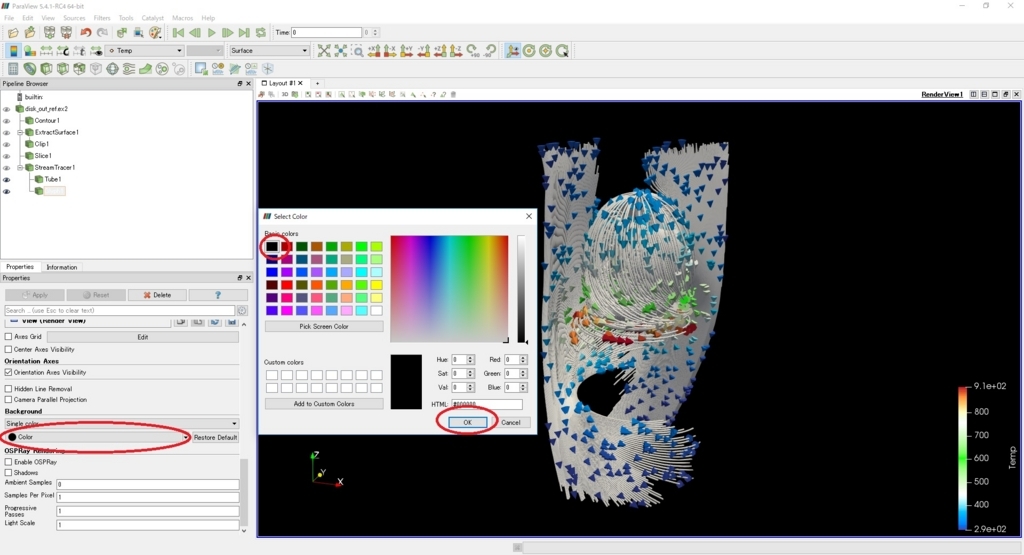Screen dimensions: 1024x555
Task: Click the properties search box
Action: (x=120, y=311)
